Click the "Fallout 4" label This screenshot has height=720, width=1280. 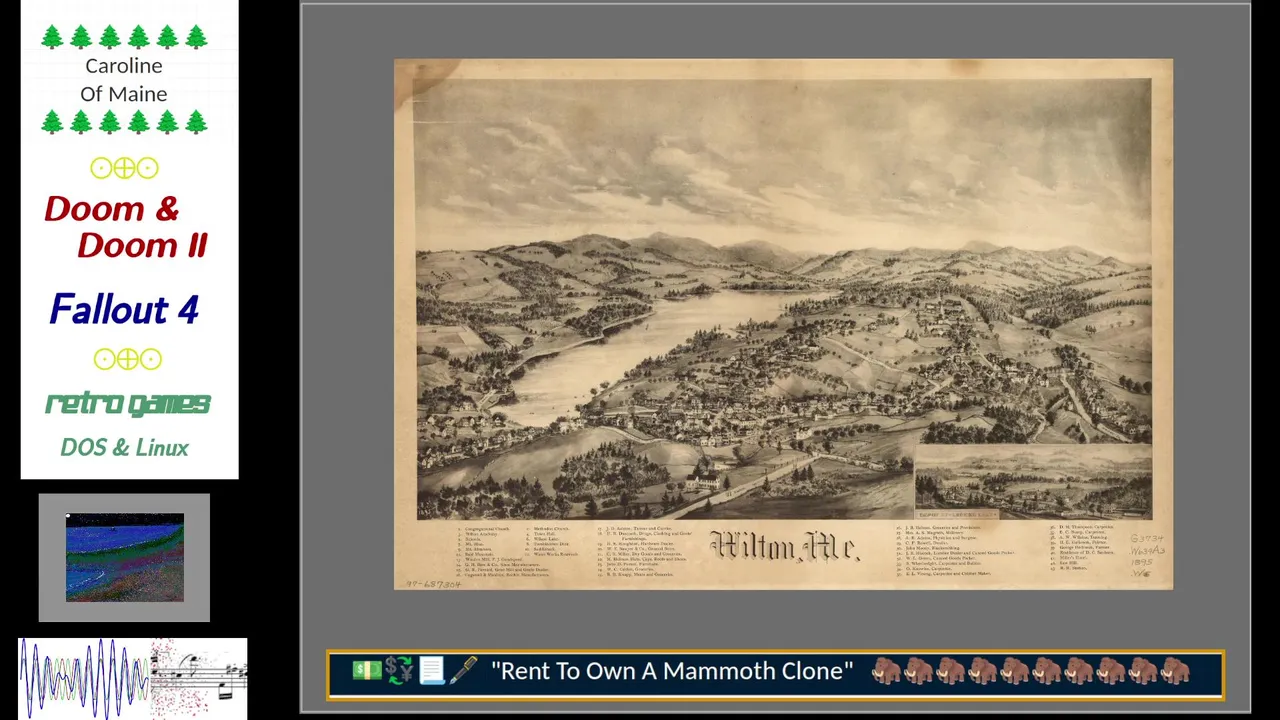124,310
